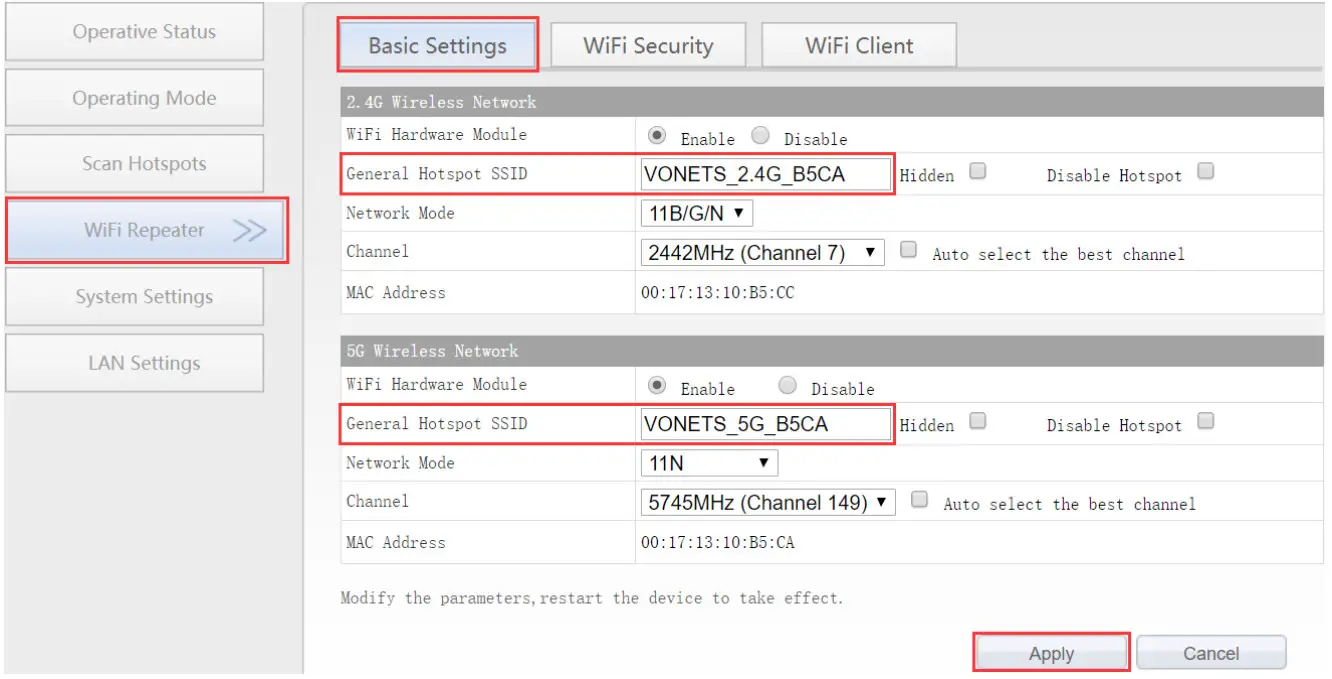Open the Scan Hotspots page

pyautogui.click(x=133, y=163)
